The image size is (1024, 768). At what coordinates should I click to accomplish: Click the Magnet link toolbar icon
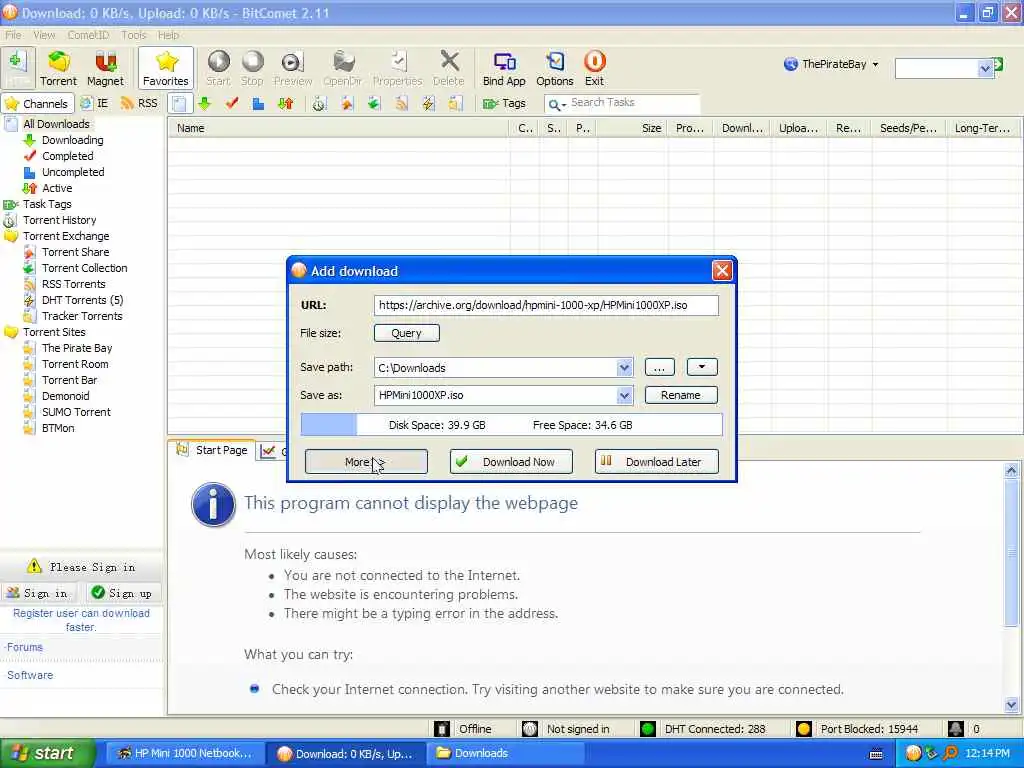coord(105,69)
